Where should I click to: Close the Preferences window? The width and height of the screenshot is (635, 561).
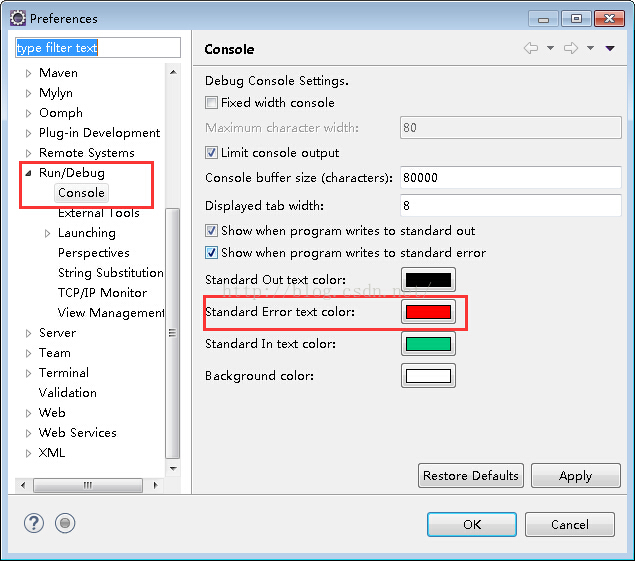pyautogui.click(x=609, y=19)
